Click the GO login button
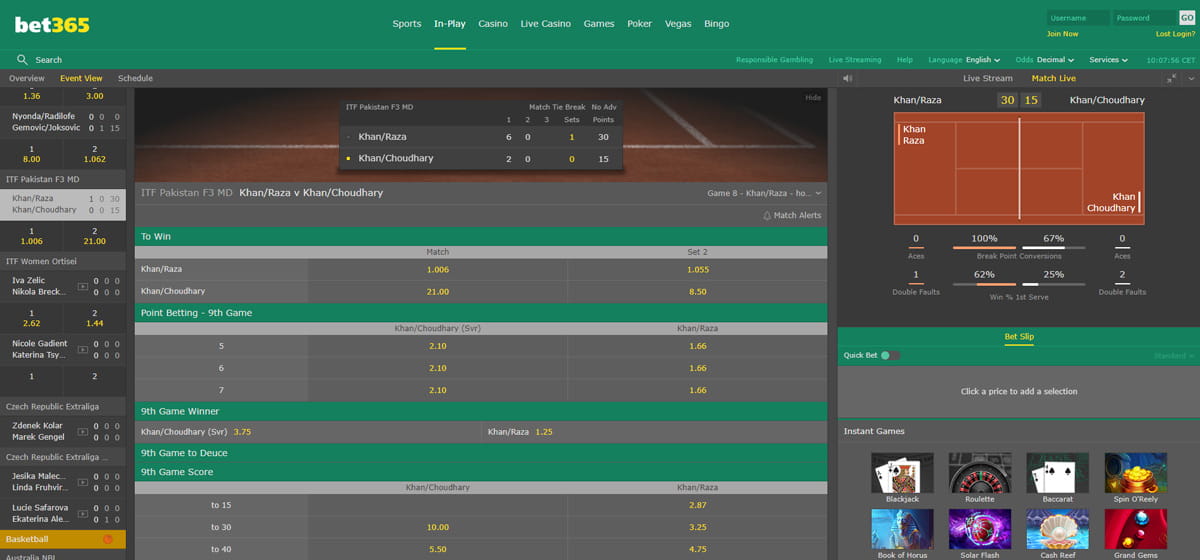 pyautogui.click(x=1187, y=18)
